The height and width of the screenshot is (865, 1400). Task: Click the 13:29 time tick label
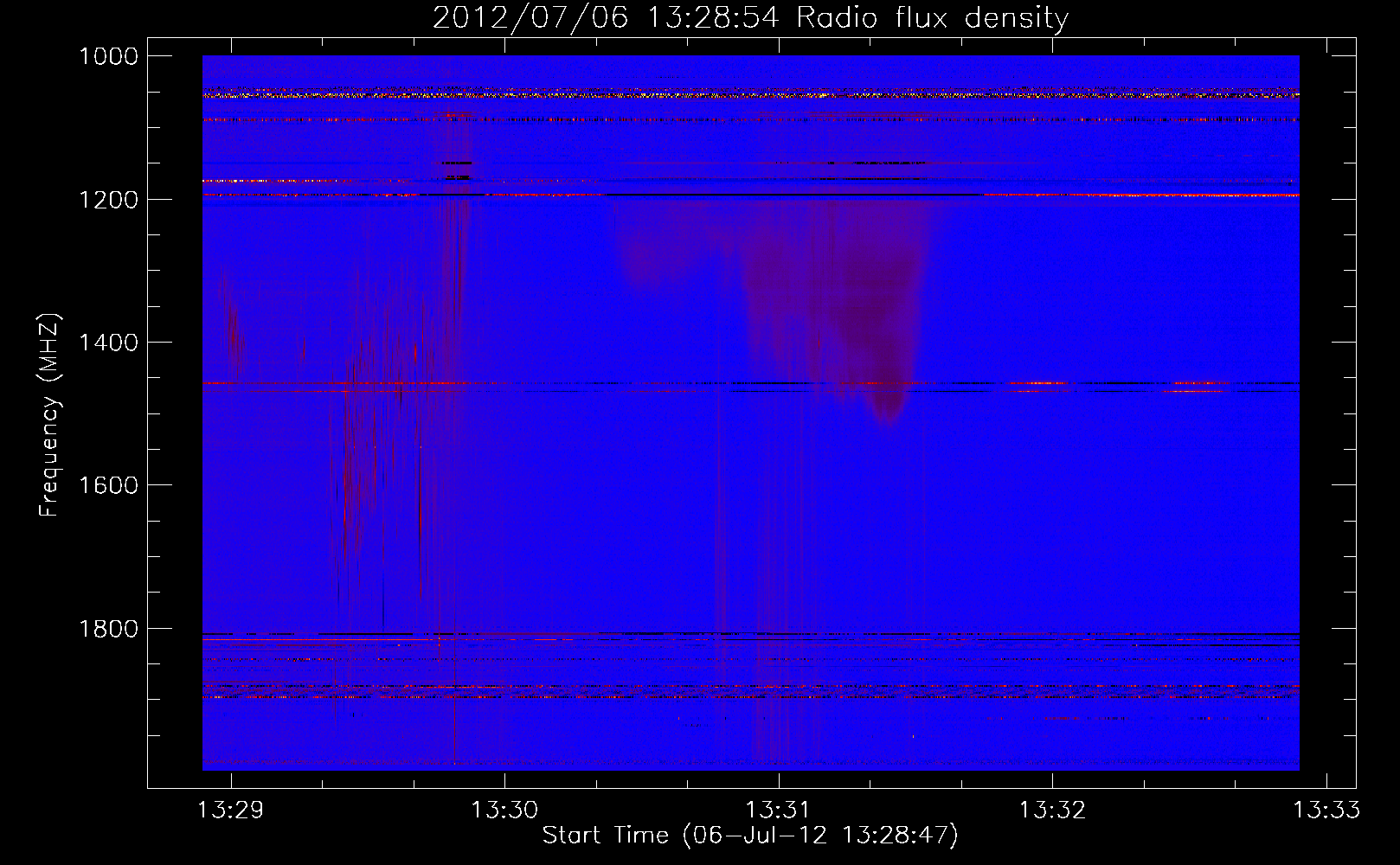230,811
